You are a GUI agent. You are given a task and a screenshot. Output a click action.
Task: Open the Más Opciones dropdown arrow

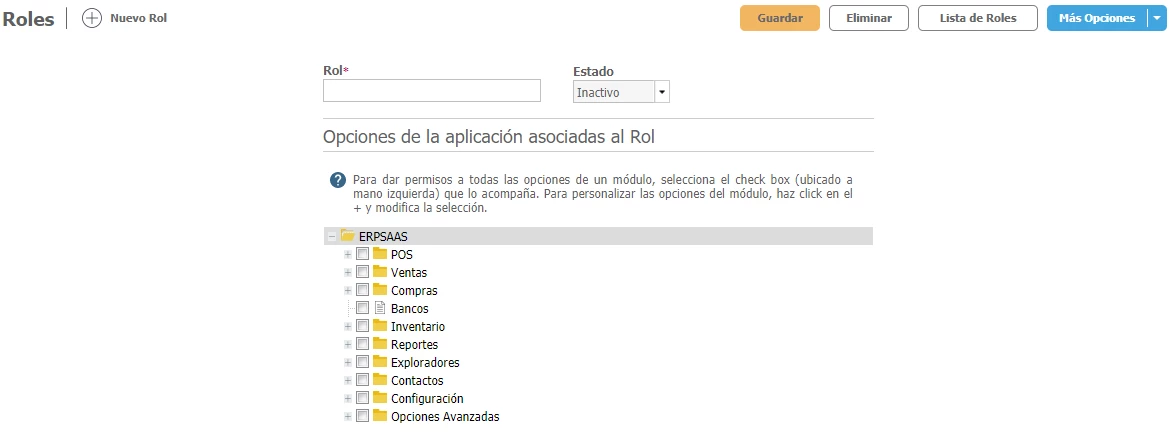click(1154, 19)
